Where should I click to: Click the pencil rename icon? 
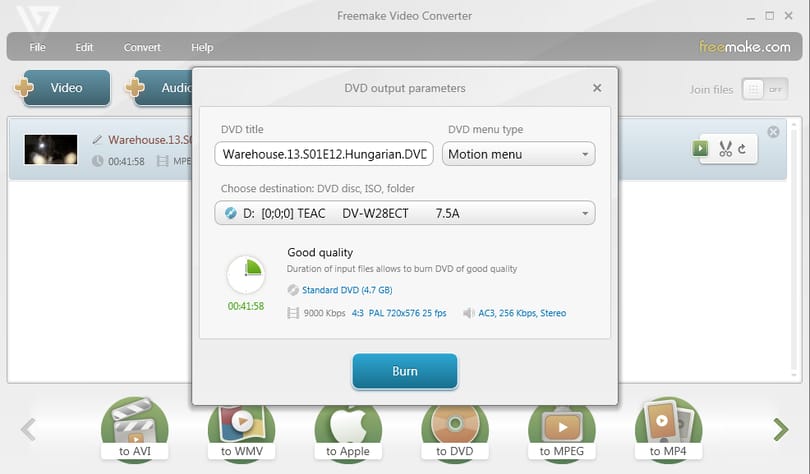(x=97, y=139)
